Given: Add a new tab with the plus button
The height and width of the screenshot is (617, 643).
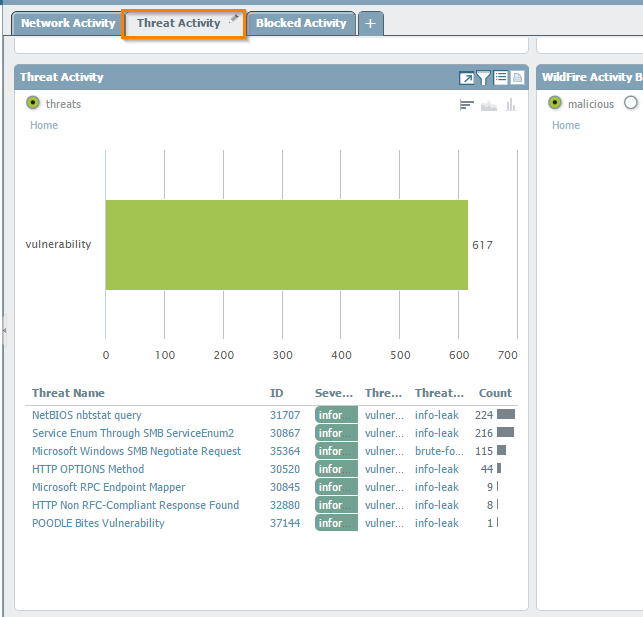Looking at the screenshot, I should coord(370,23).
